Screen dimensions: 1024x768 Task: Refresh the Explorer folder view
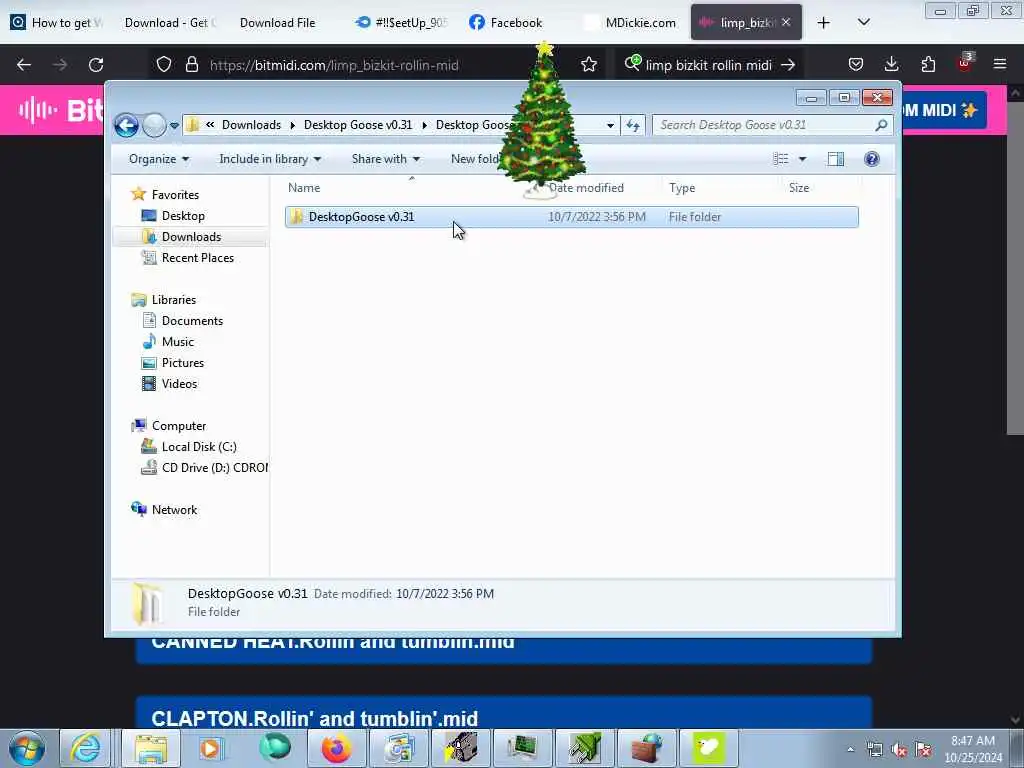tap(633, 125)
